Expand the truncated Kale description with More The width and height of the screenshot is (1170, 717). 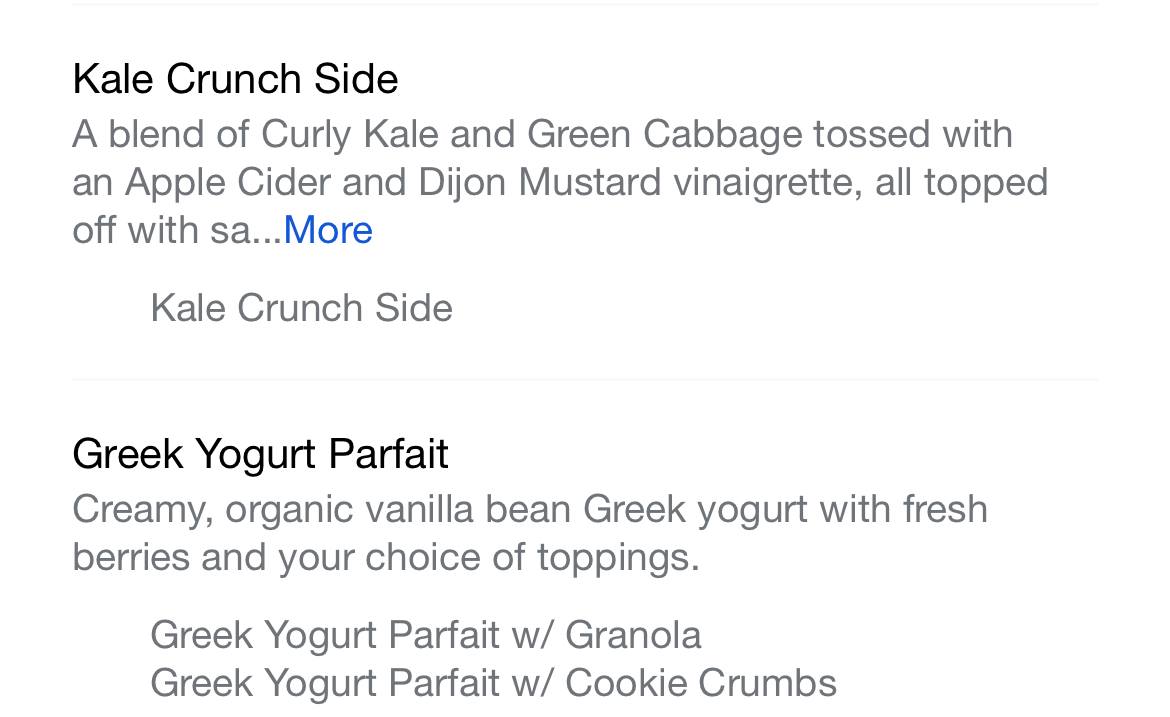[x=328, y=230]
